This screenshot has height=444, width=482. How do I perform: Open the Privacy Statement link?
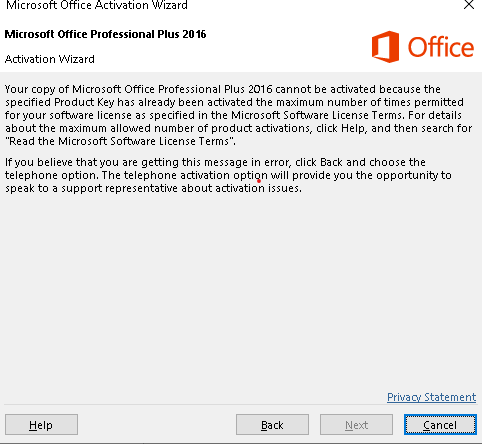point(431,397)
